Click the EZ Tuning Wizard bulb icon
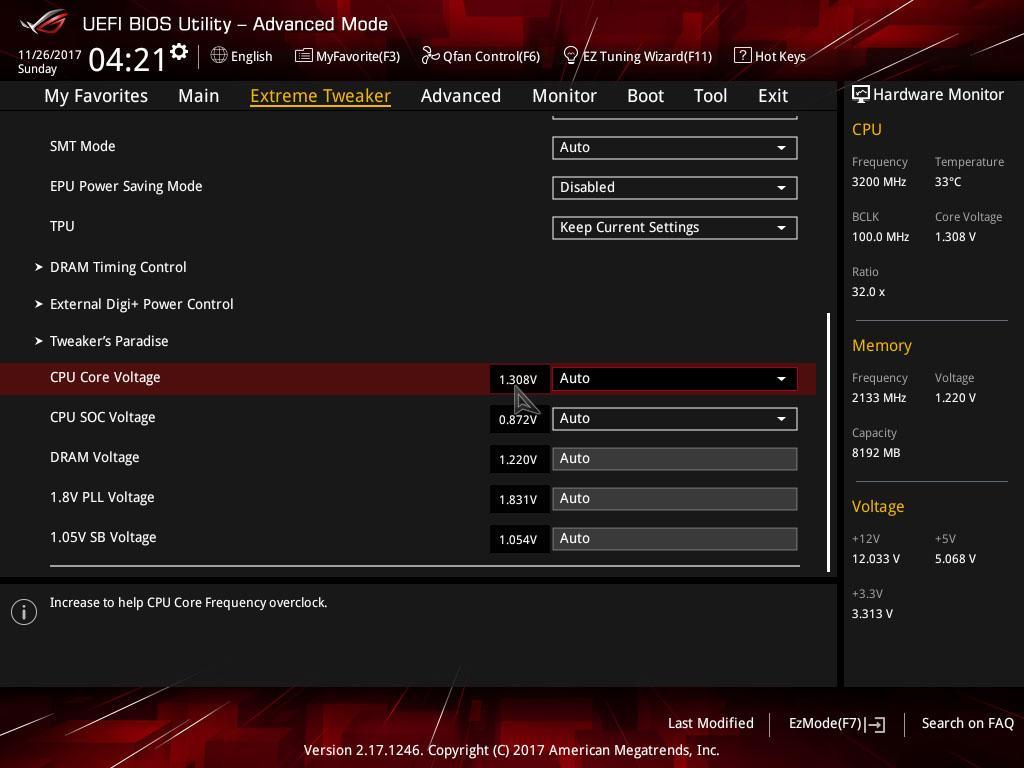 click(570, 56)
